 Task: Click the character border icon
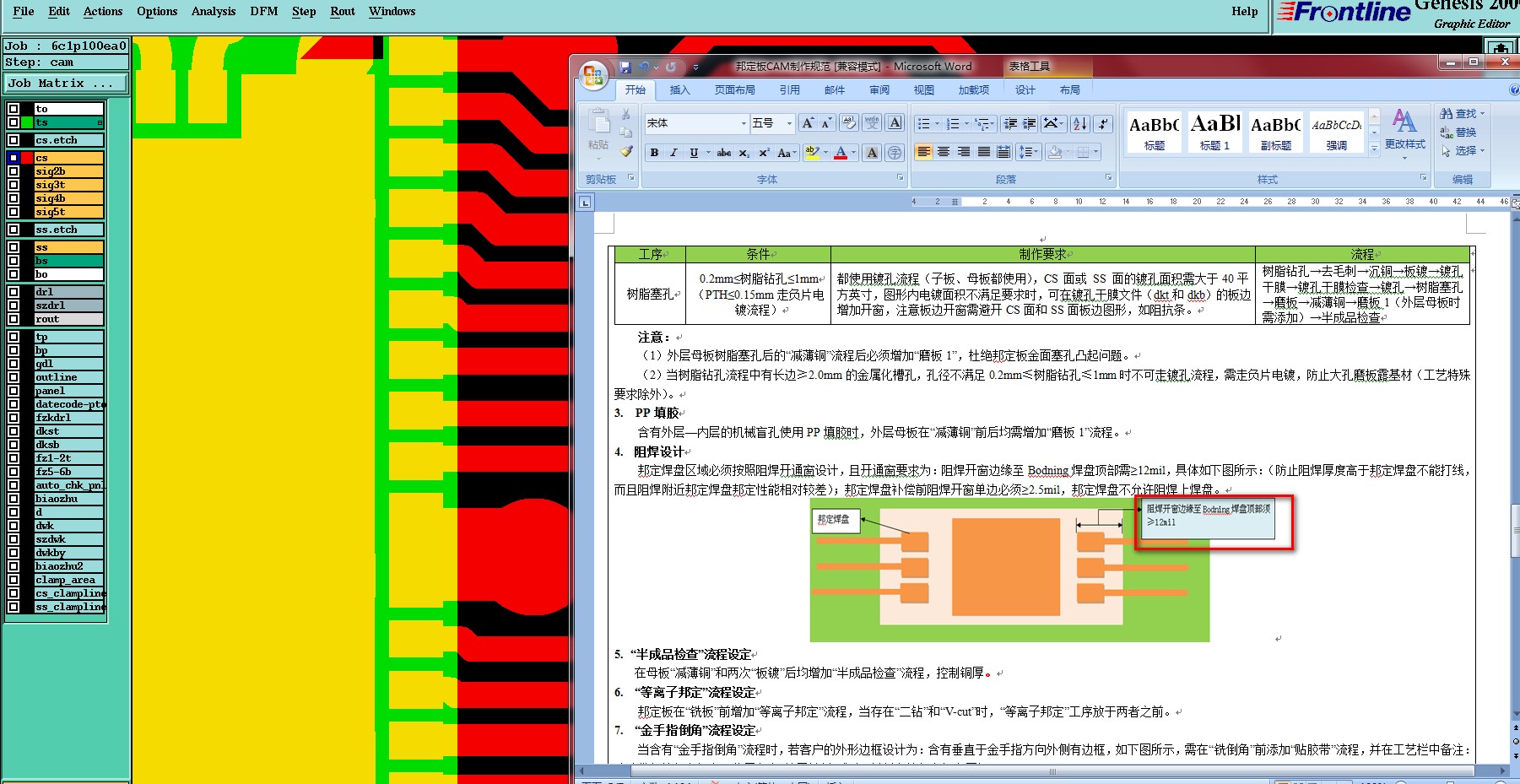click(x=895, y=123)
